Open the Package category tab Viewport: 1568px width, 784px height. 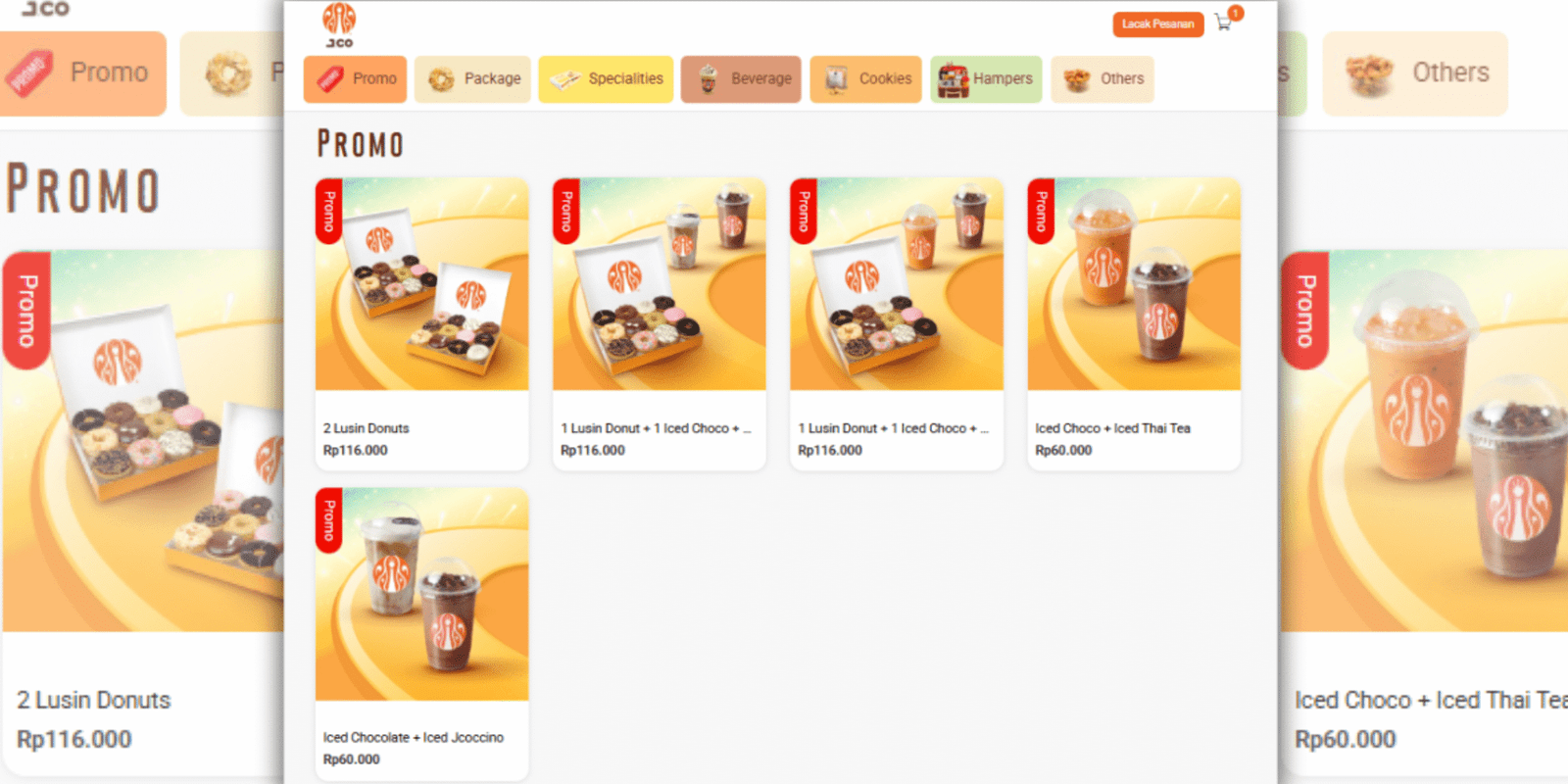(x=472, y=78)
